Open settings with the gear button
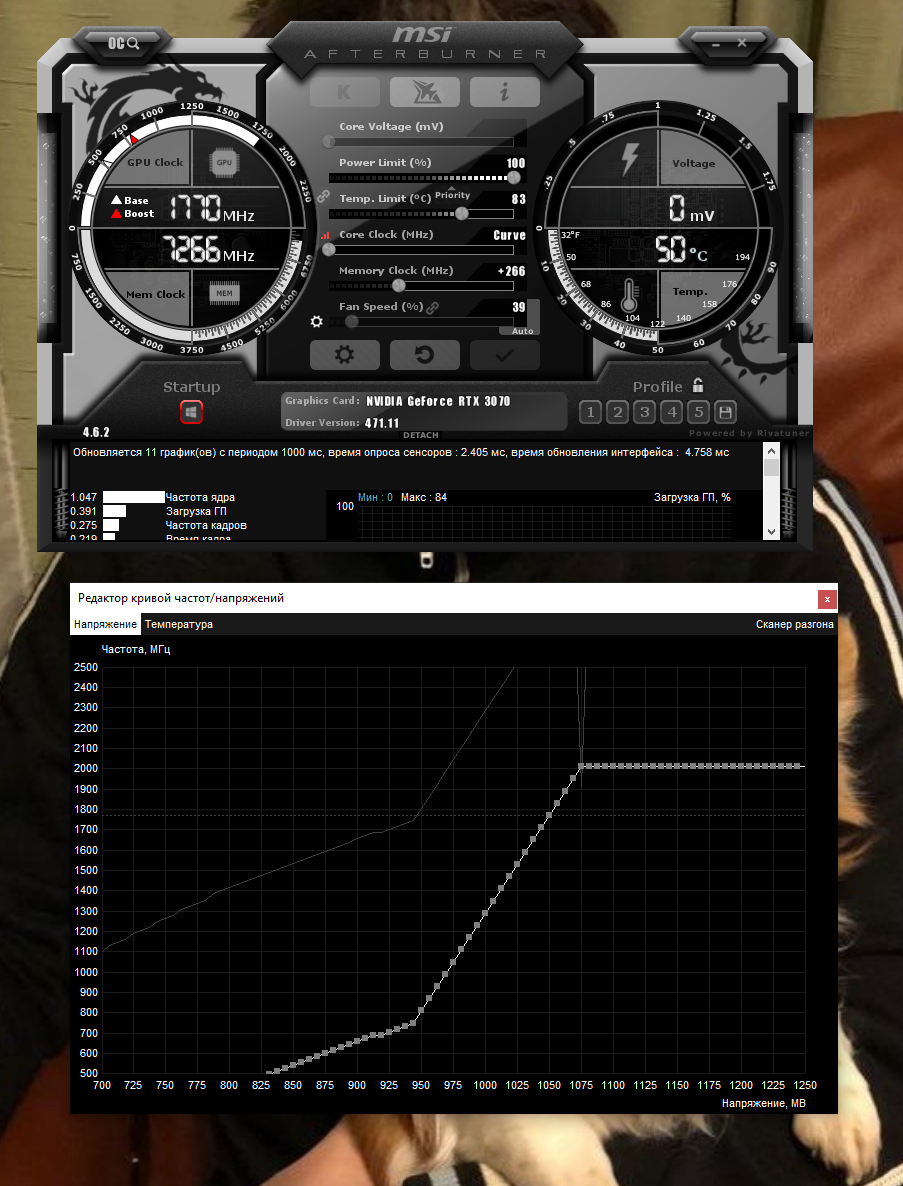Image resolution: width=903 pixels, height=1186 pixels. (x=344, y=355)
